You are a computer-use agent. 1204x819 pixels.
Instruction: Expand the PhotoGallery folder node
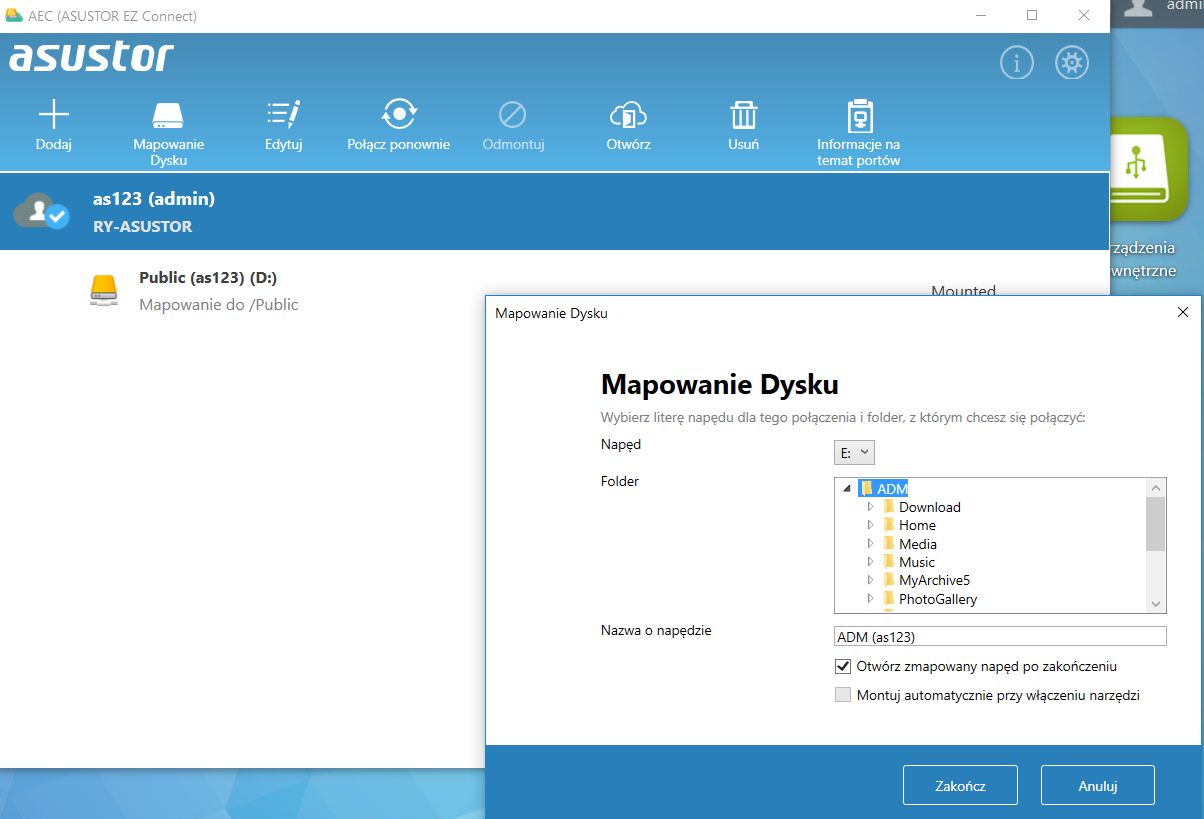(870, 599)
